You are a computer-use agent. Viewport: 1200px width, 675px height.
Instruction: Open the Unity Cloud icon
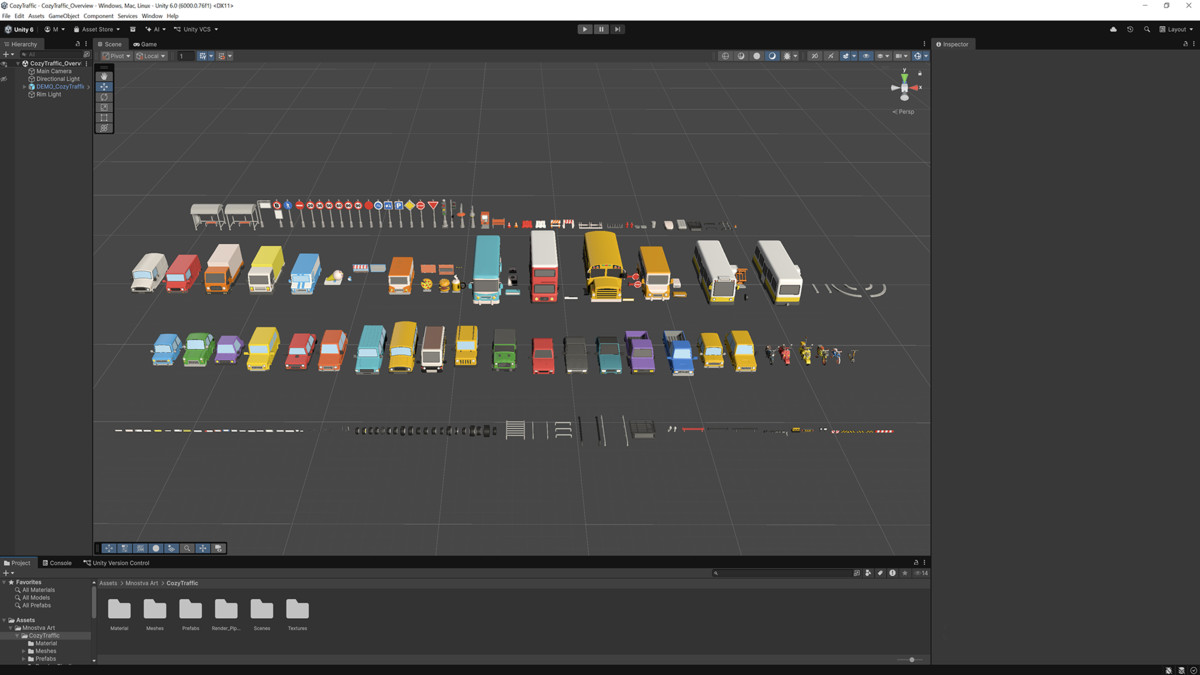click(1113, 29)
